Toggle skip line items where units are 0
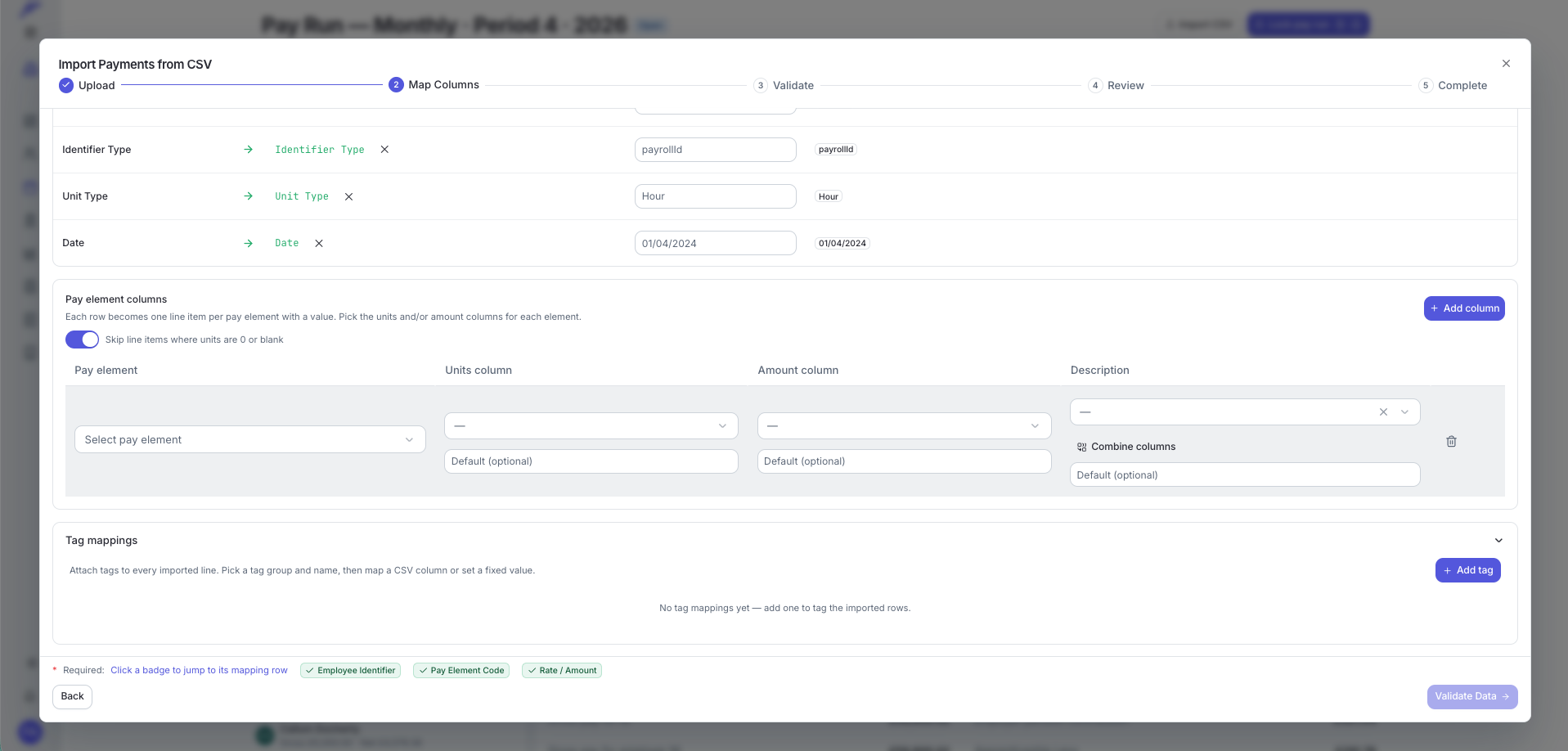The width and height of the screenshot is (1568, 751). tap(82, 340)
